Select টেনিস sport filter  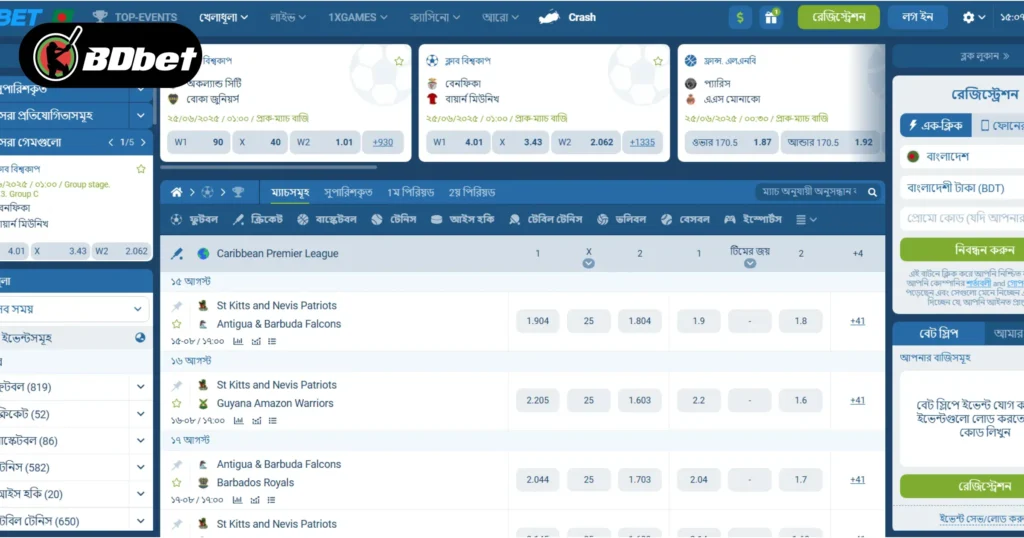click(394, 219)
